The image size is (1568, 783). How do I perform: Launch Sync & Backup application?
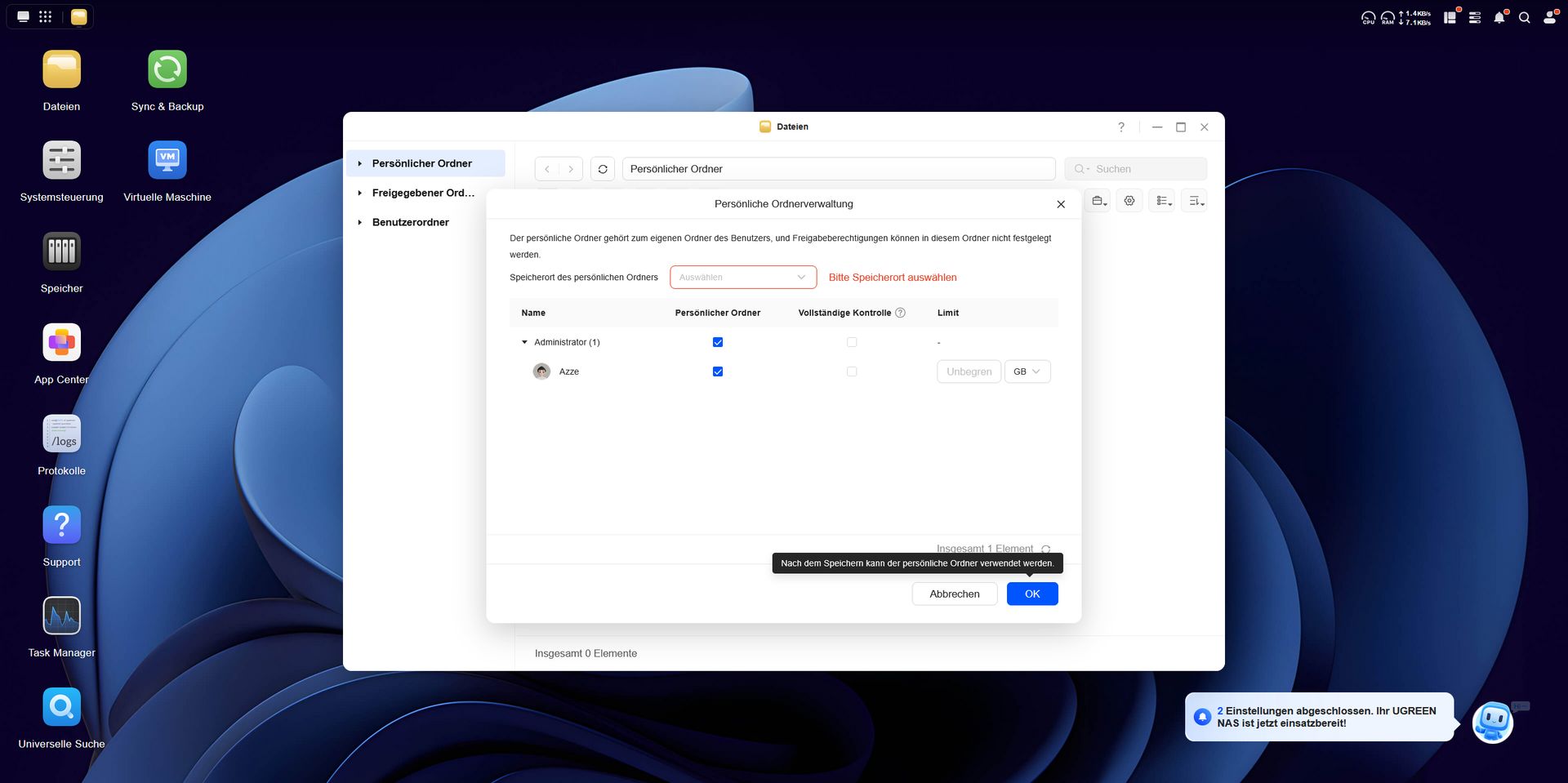pyautogui.click(x=167, y=69)
